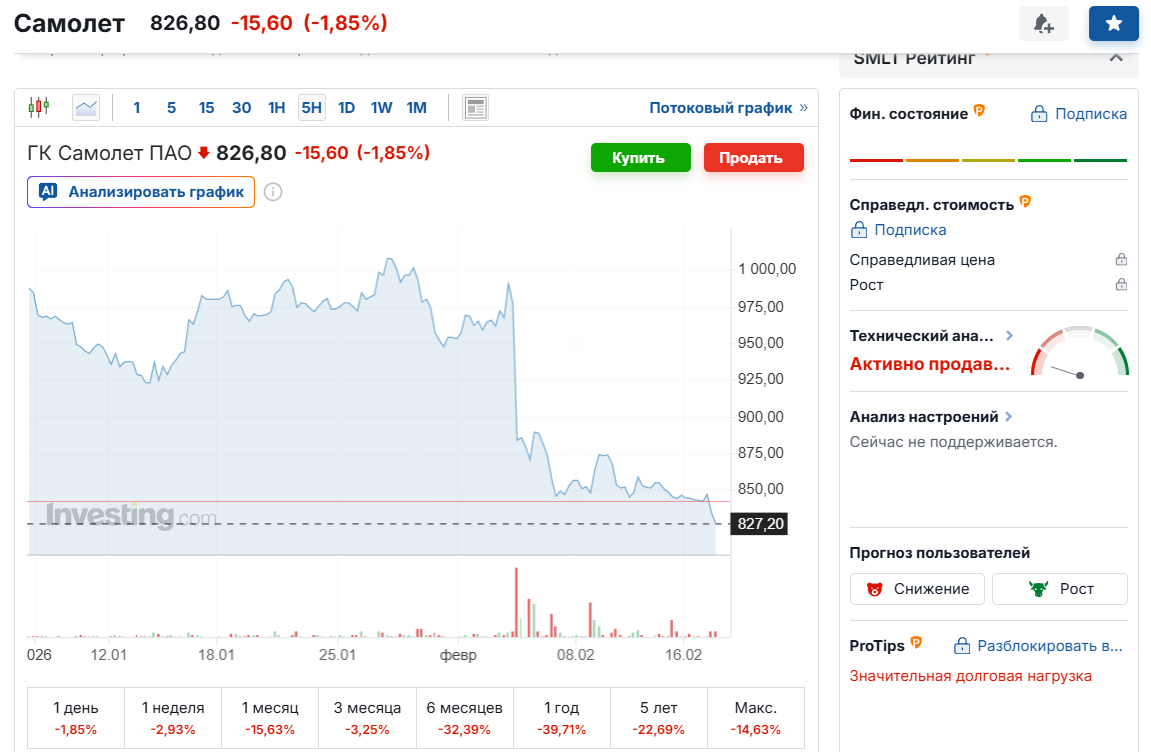
Task: Vote Снижение in user forecast
Action: coord(917,589)
